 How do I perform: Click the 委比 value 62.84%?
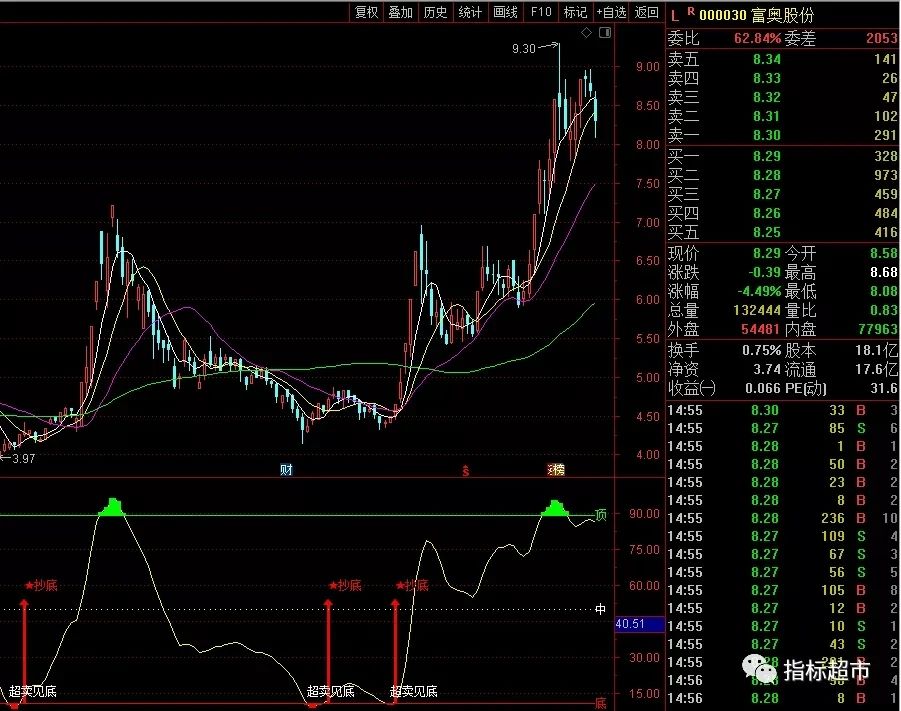pos(757,39)
